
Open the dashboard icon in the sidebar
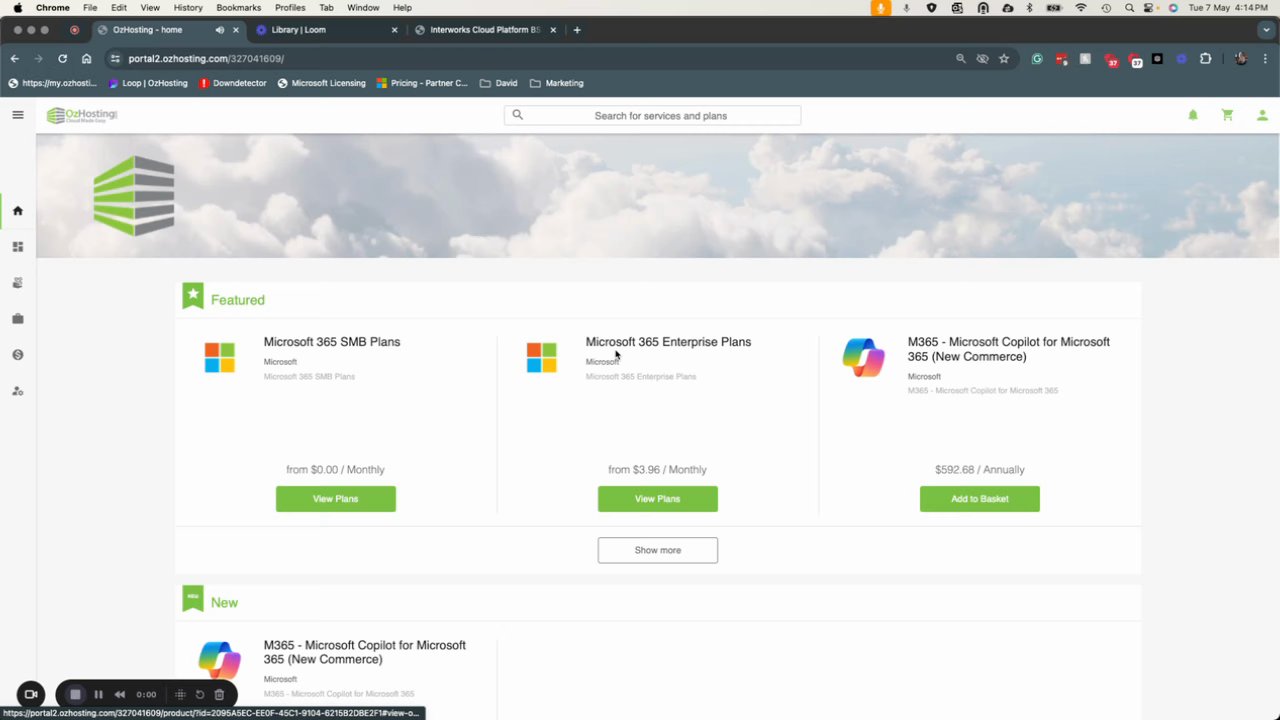click(17, 247)
